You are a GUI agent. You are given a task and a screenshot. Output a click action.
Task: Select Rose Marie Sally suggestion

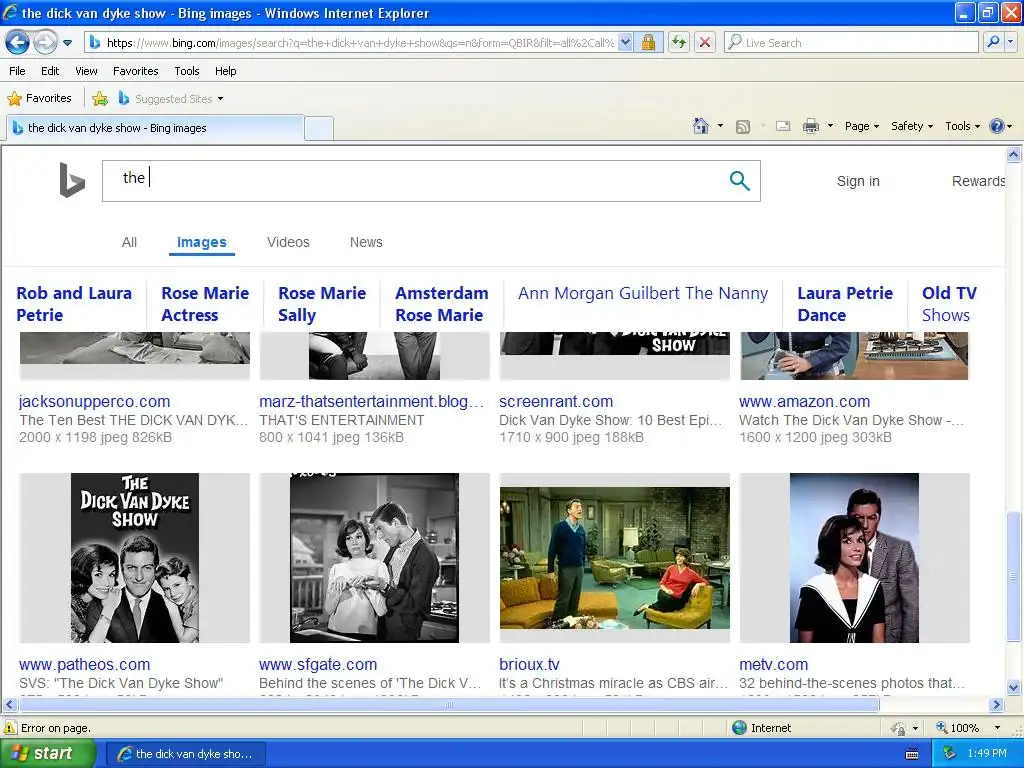pyautogui.click(x=322, y=304)
